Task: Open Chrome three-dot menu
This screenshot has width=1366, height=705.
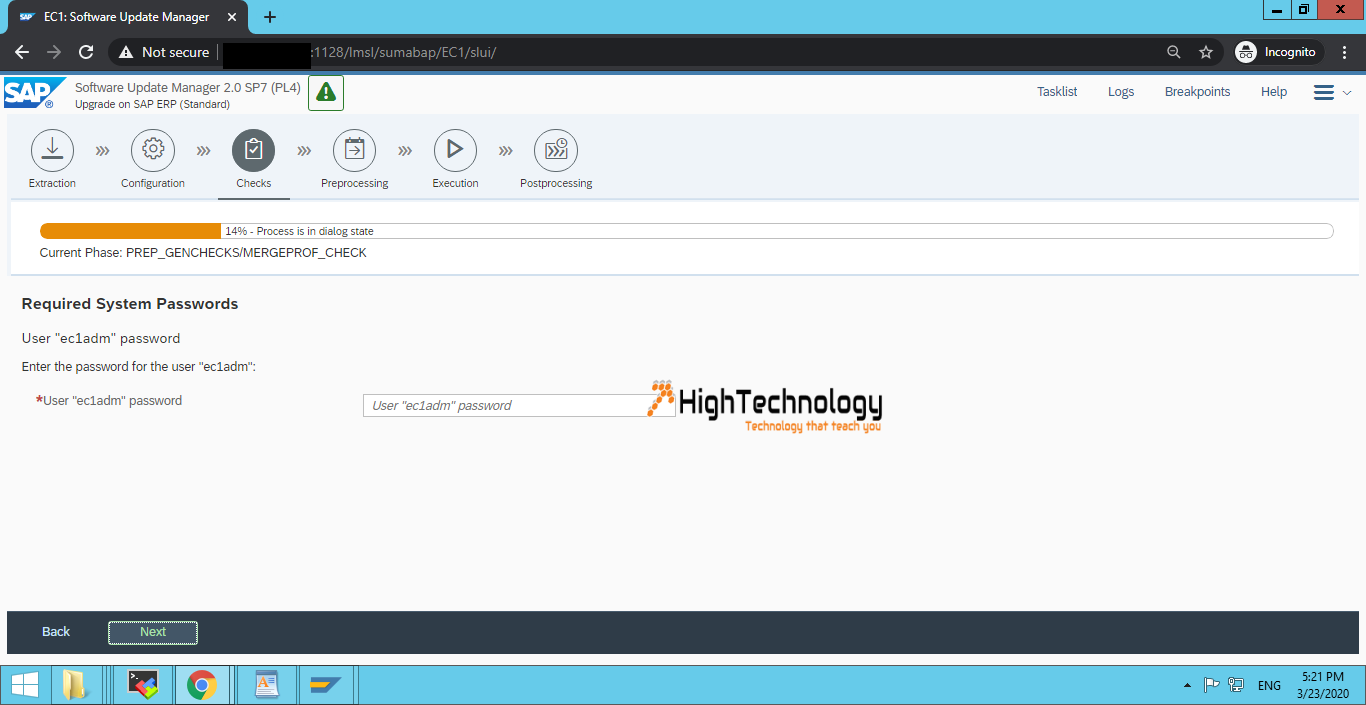Action: tap(1345, 52)
